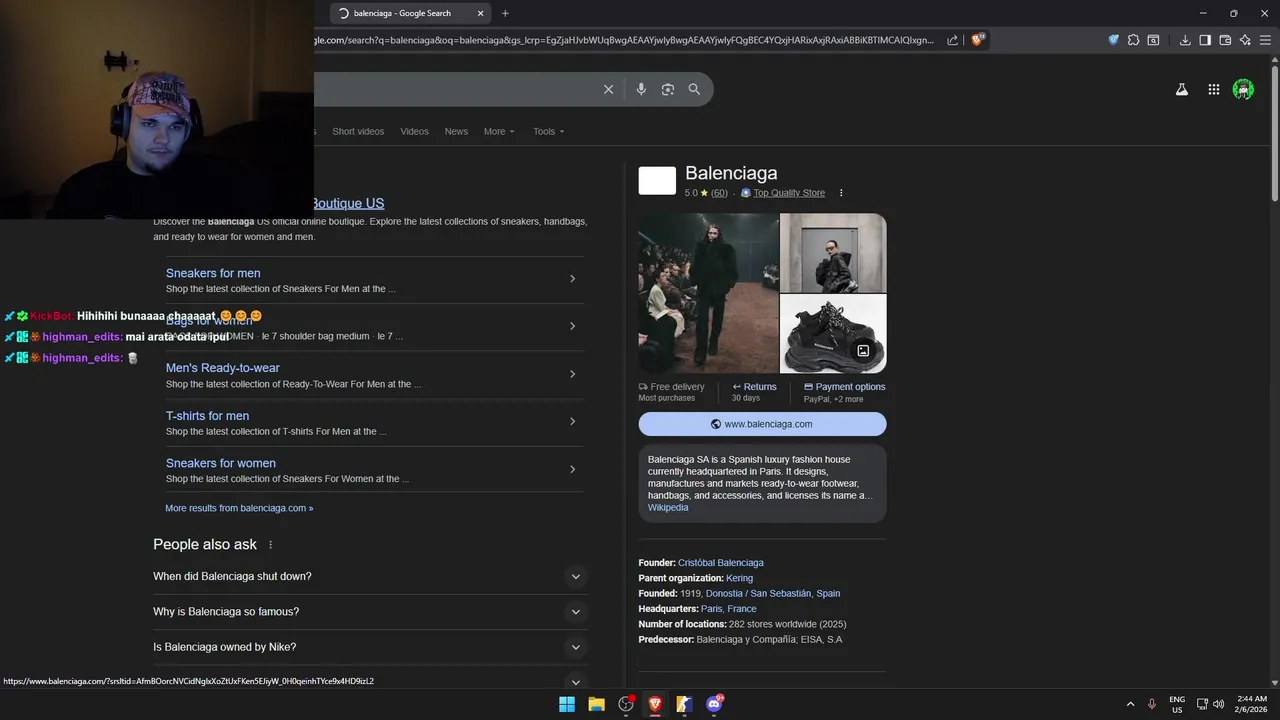
Task: Open the black sneaker photo thumbnail
Action: (833, 333)
